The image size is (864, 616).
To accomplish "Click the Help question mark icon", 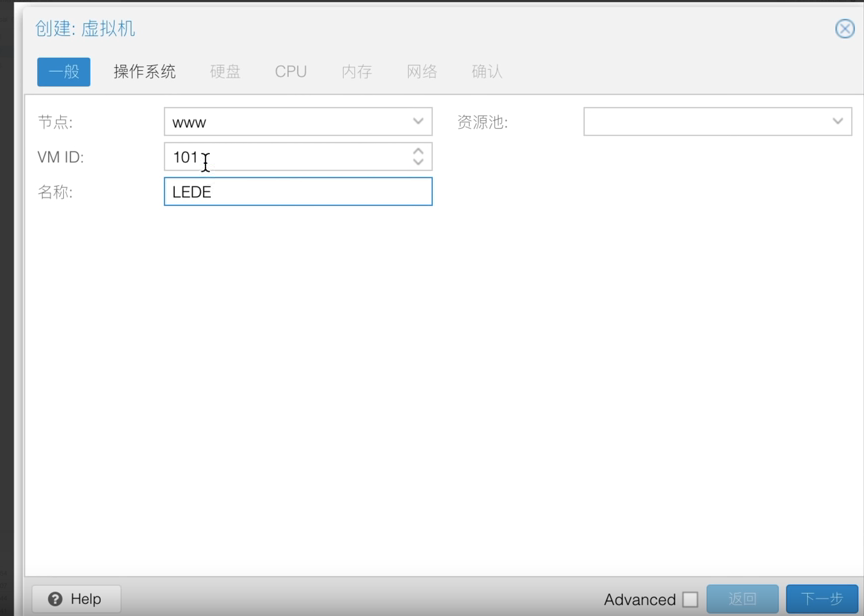I will coord(55,599).
